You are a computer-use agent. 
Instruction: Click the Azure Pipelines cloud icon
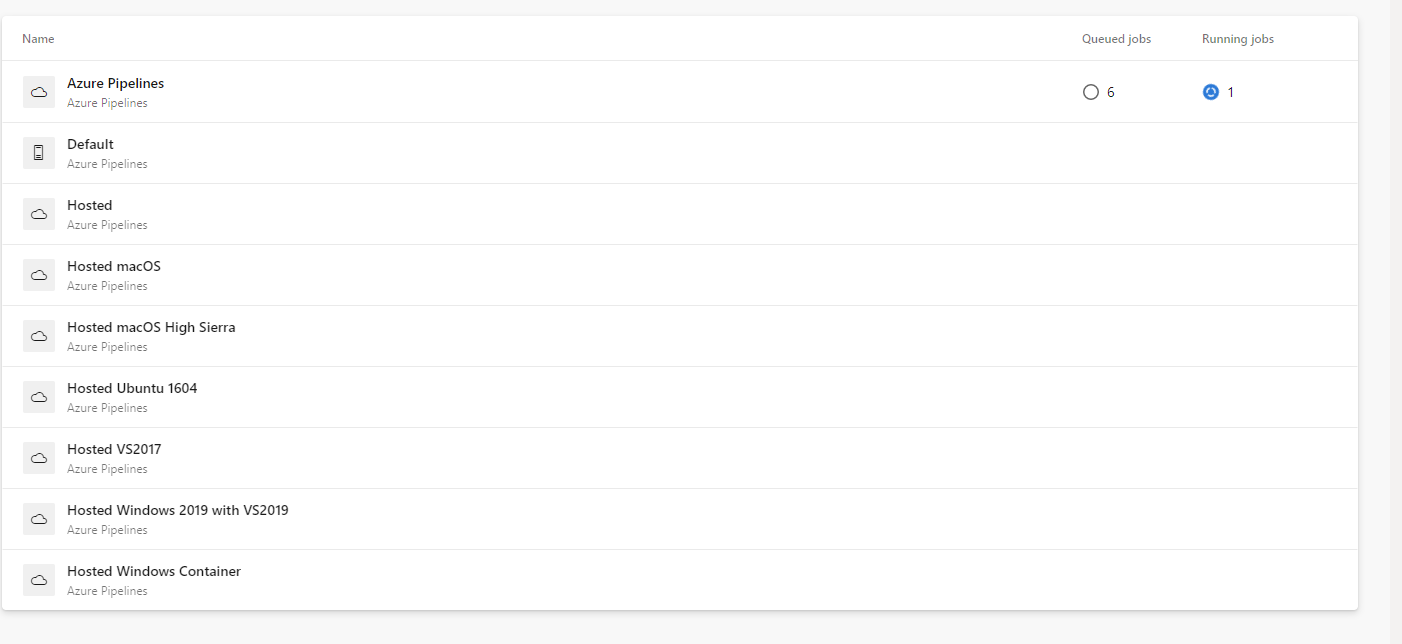(x=39, y=92)
